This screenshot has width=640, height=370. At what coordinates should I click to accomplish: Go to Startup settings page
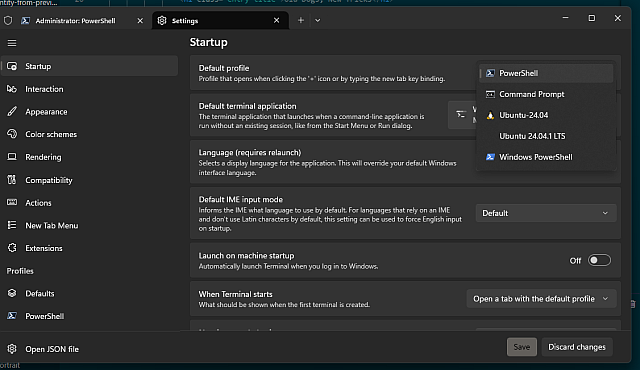tap(89, 66)
